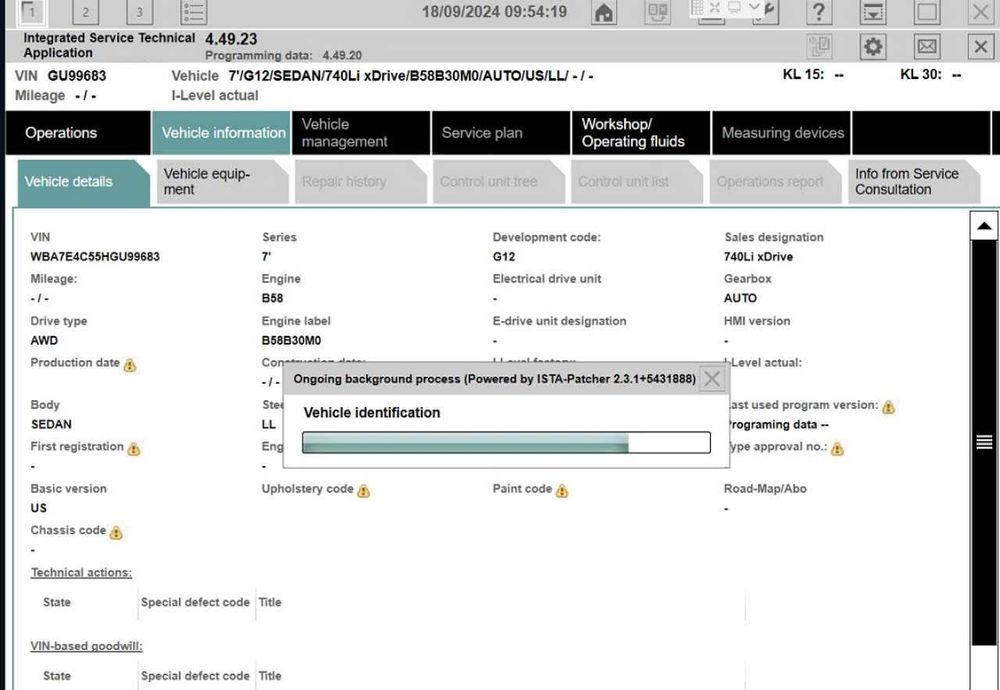Click the grid icon in floating overlay
This screenshot has height=690, width=1000.
(697, 7)
